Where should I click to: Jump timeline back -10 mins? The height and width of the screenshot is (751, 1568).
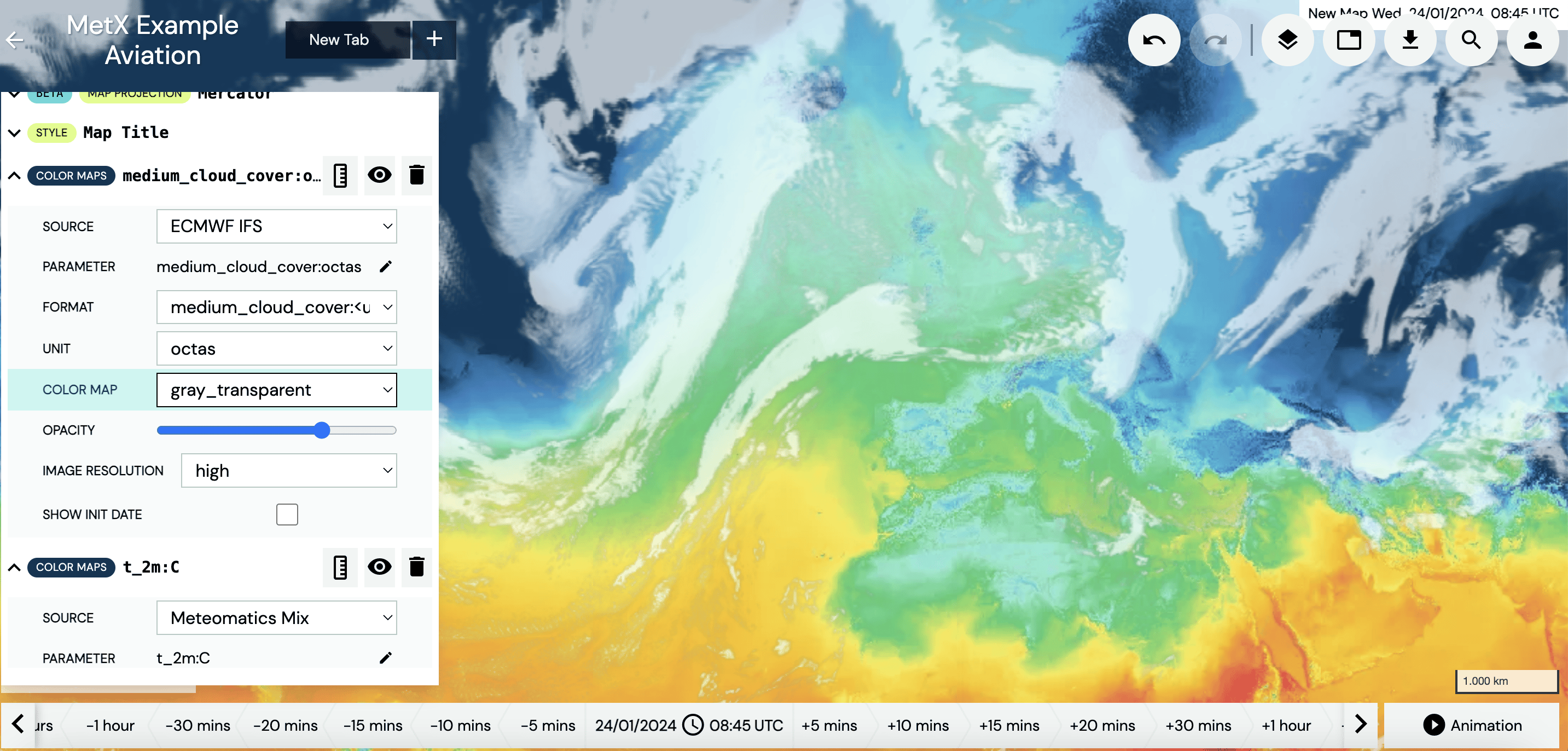coord(460,725)
